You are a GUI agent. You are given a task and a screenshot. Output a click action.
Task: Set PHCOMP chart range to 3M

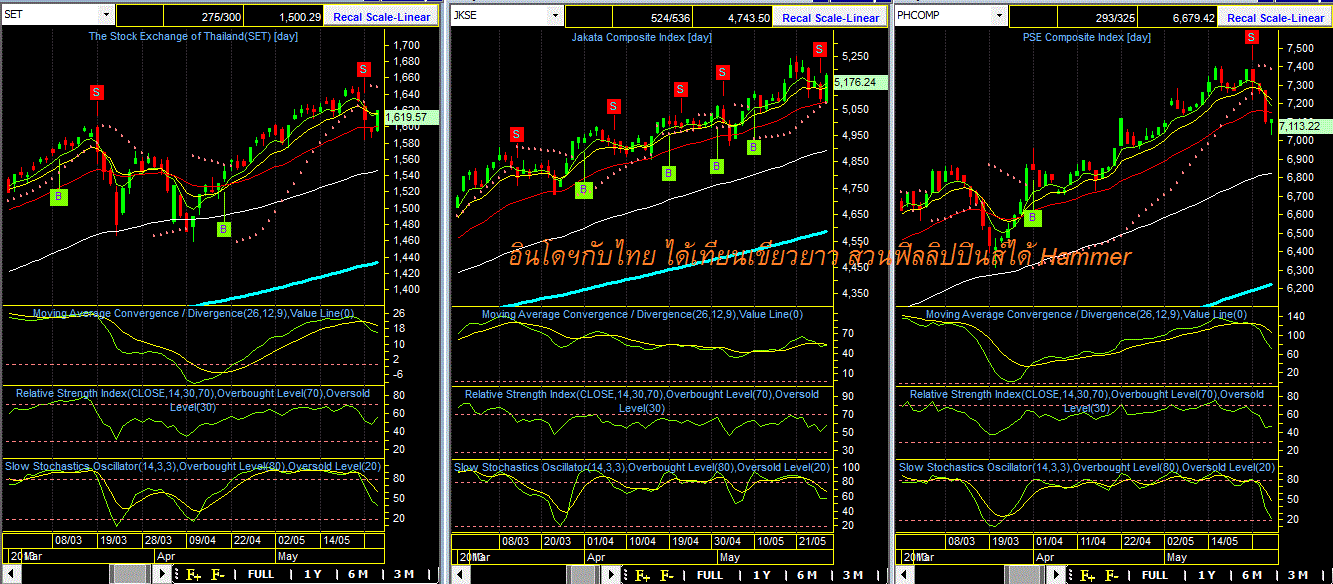click(x=1298, y=575)
